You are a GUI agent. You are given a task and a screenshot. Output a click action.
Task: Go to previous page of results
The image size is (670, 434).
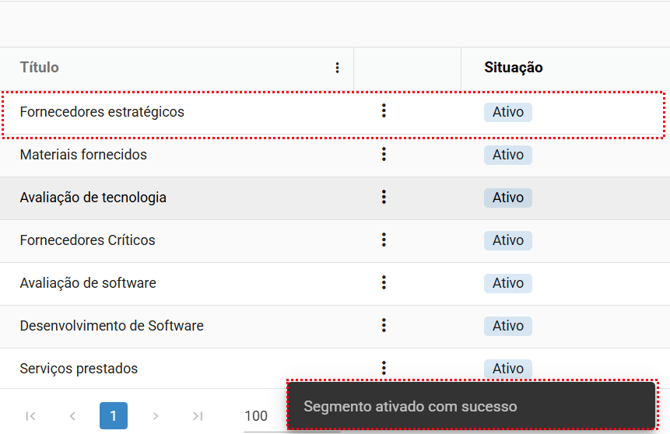pos(72,416)
